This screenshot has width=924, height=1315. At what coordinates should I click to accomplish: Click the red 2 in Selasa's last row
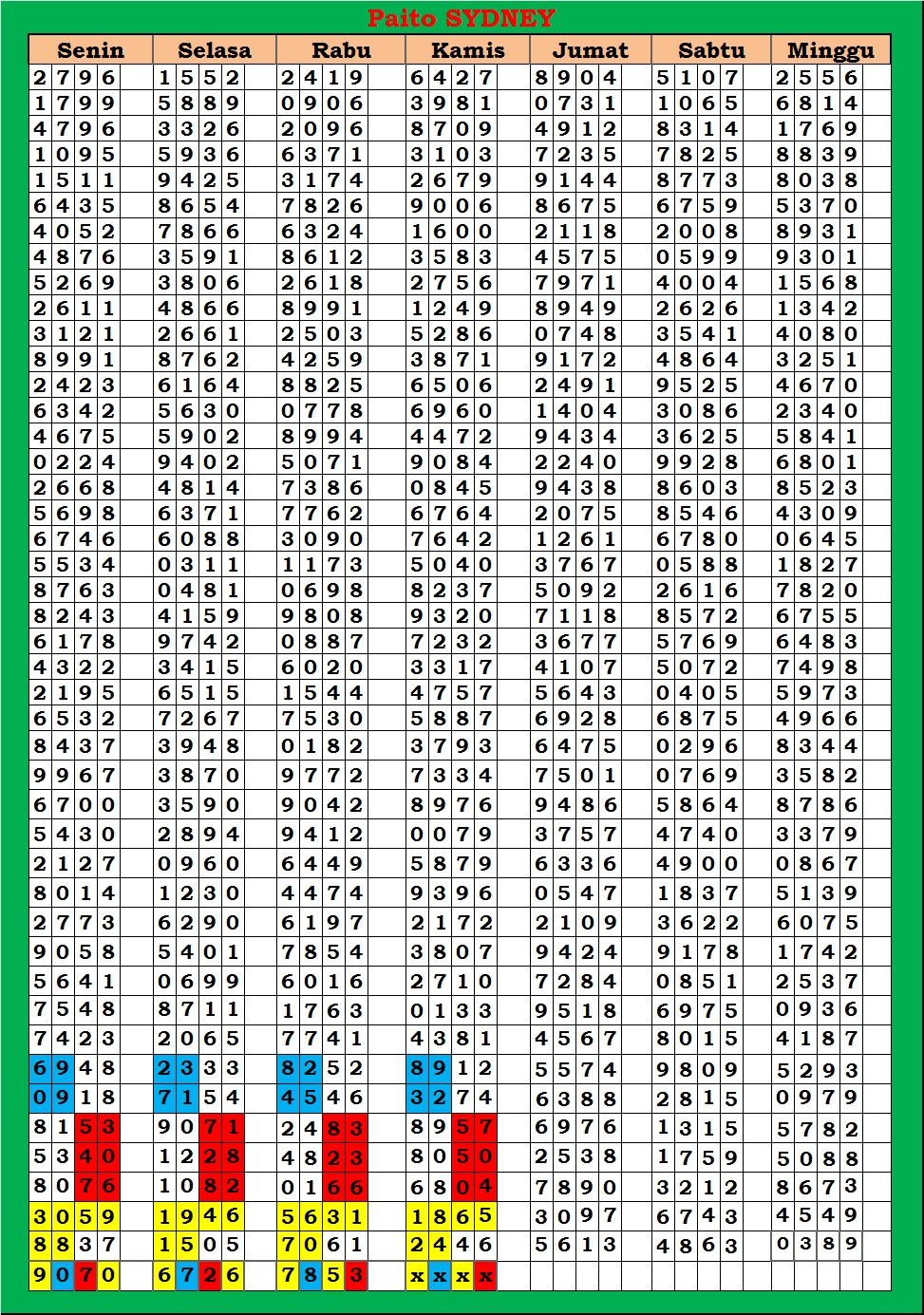(210, 1275)
